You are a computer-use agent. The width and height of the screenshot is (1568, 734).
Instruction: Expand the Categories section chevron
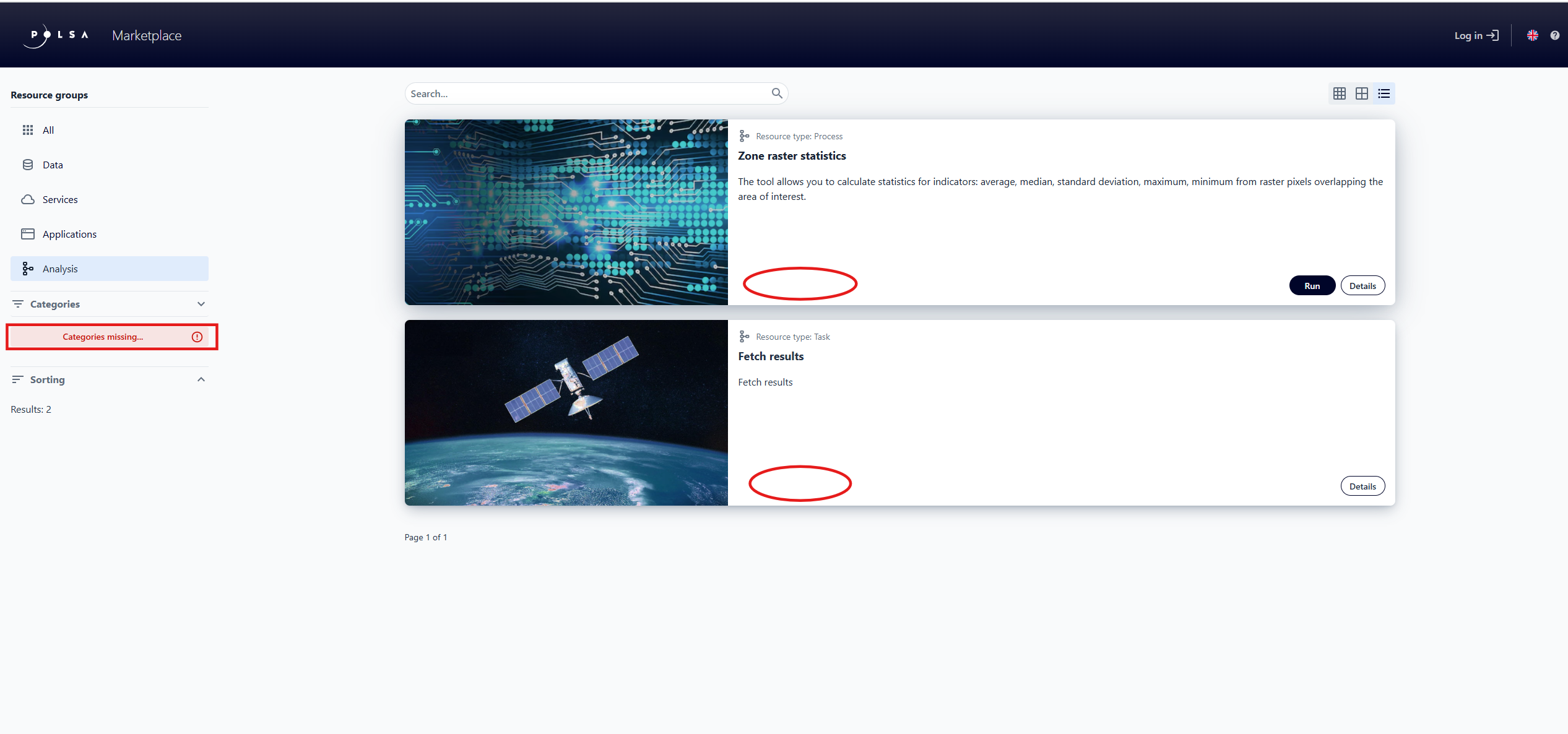201,304
